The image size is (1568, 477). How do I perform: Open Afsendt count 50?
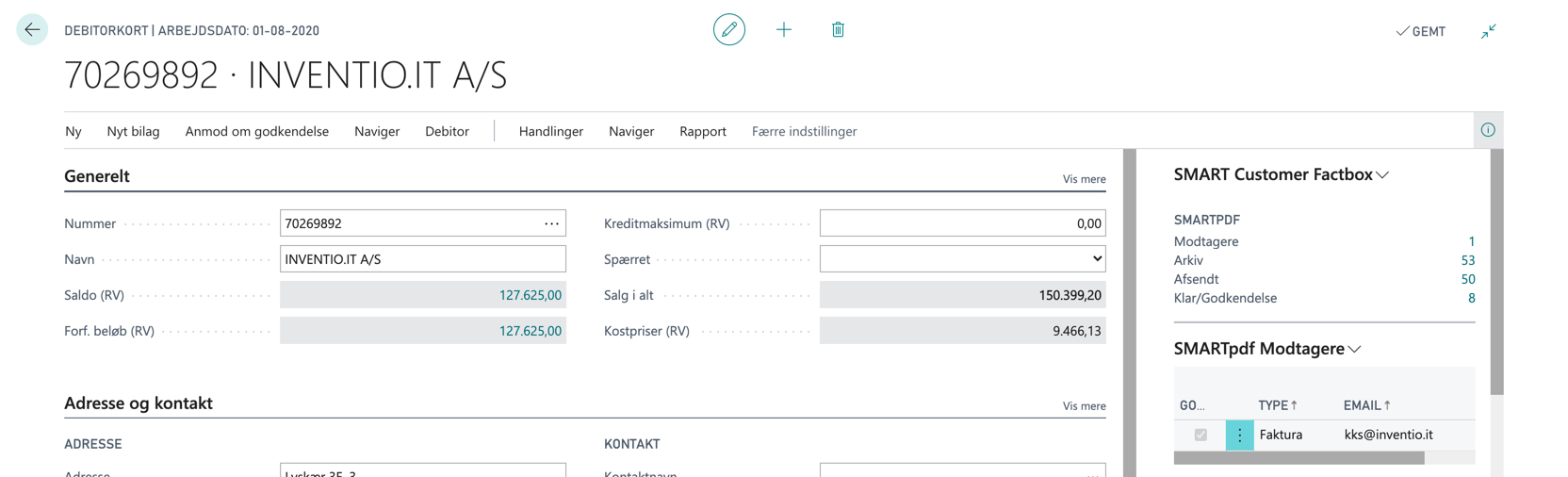(x=1468, y=279)
